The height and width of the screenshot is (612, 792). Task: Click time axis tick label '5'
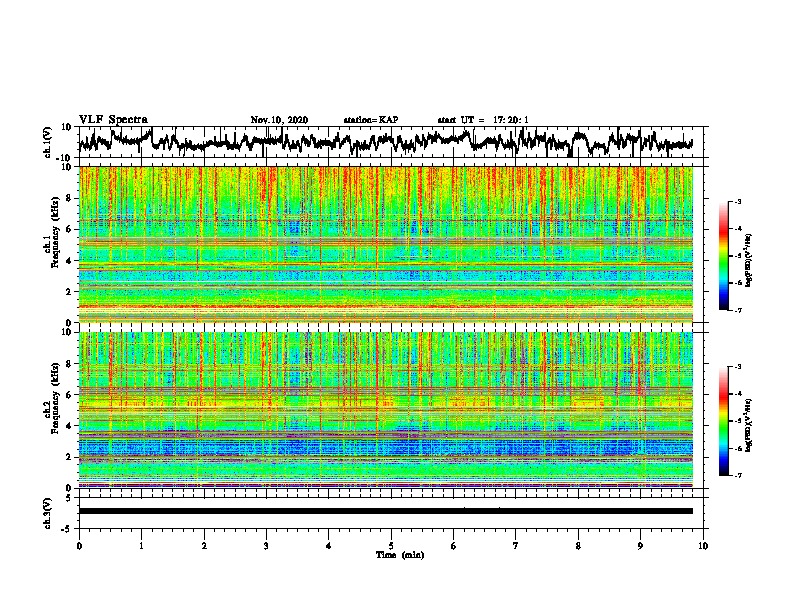[x=391, y=546]
